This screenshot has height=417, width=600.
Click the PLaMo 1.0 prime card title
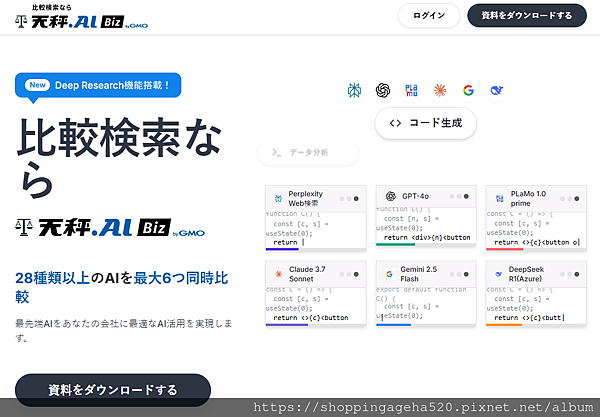tap(528, 199)
